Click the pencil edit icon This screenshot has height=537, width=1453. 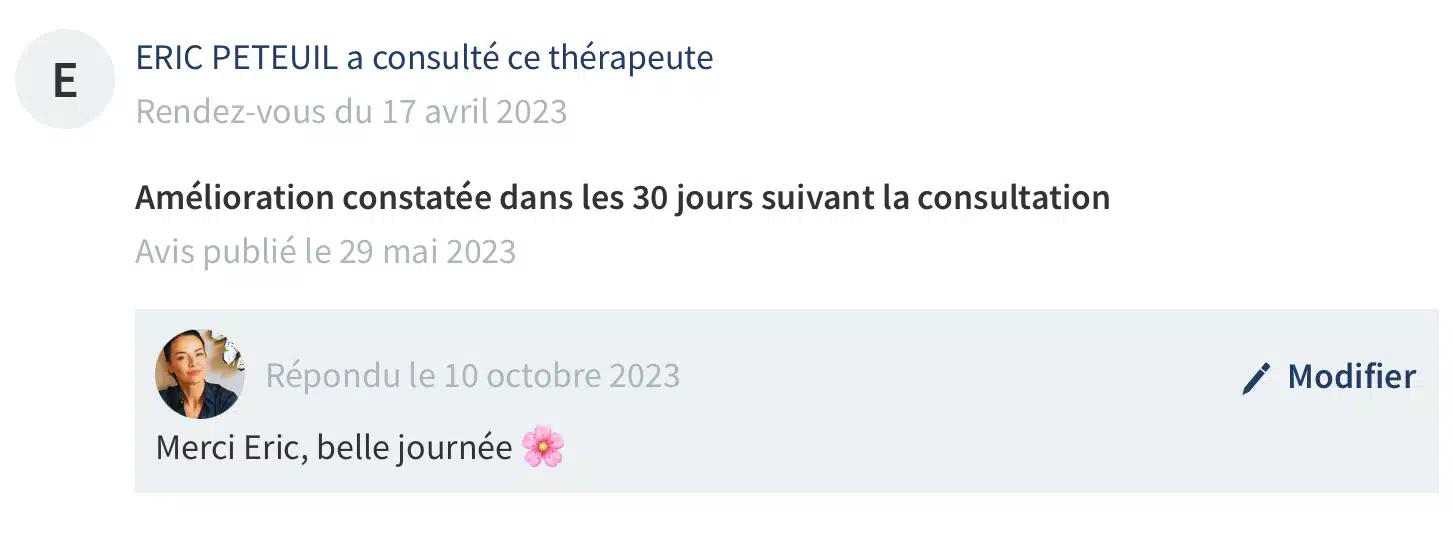point(1256,378)
